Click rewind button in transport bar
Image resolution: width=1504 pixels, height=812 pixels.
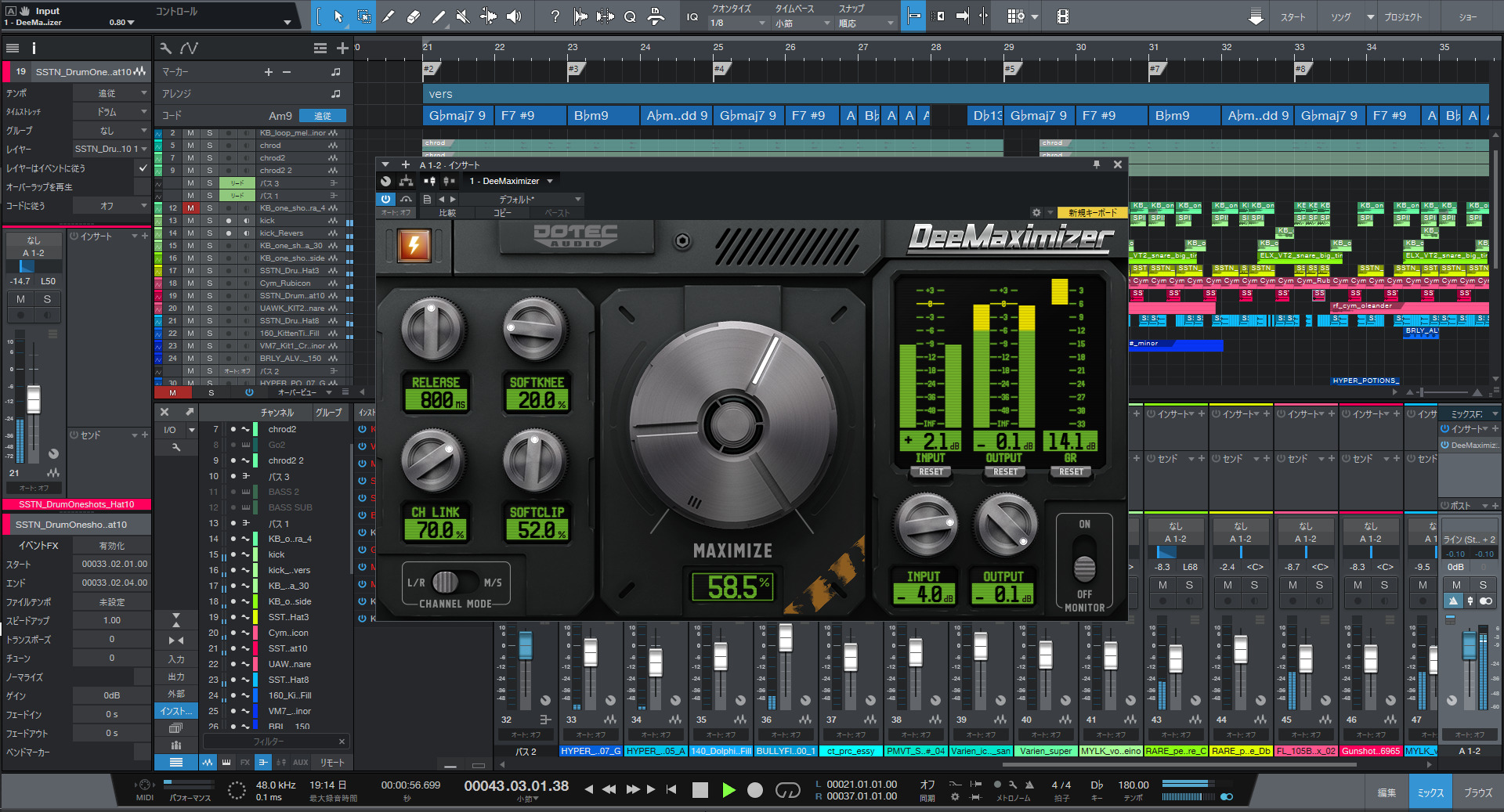[609, 789]
